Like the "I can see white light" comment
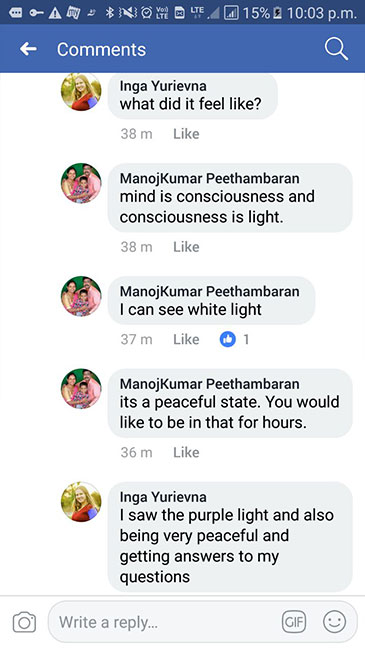This screenshot has width=365, height=648. click(186, 340)
